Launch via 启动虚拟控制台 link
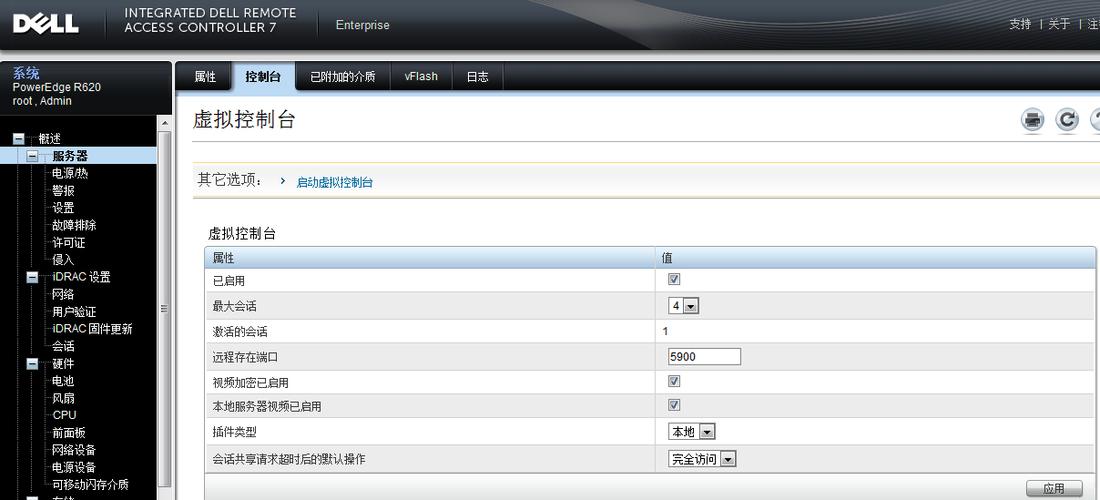Screen dimensions: 1100x500 click(x=335, y=182)
